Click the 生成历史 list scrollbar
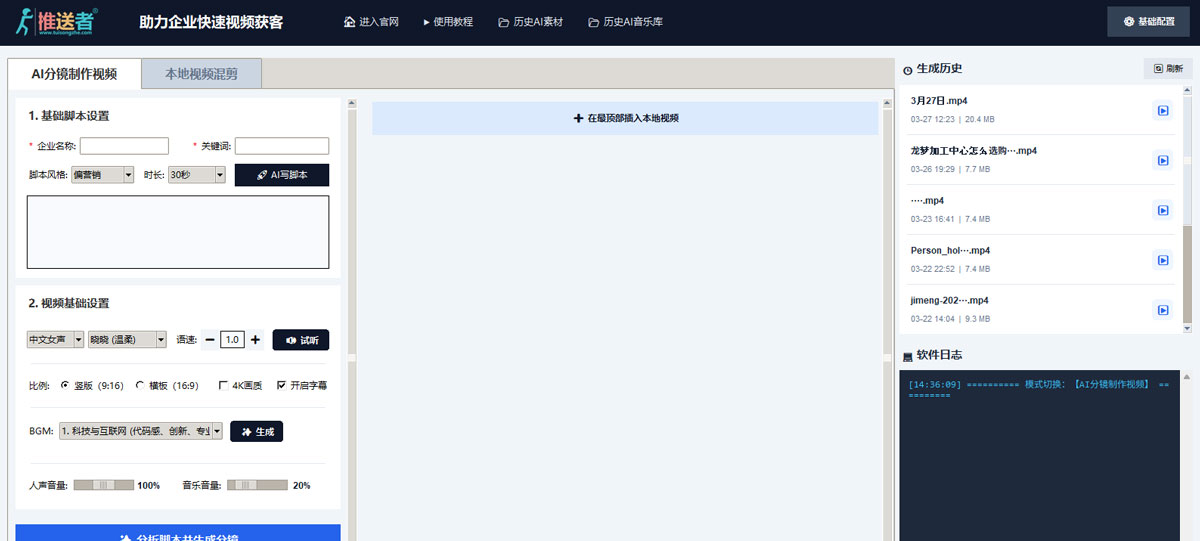 (x=1187, y=209)
